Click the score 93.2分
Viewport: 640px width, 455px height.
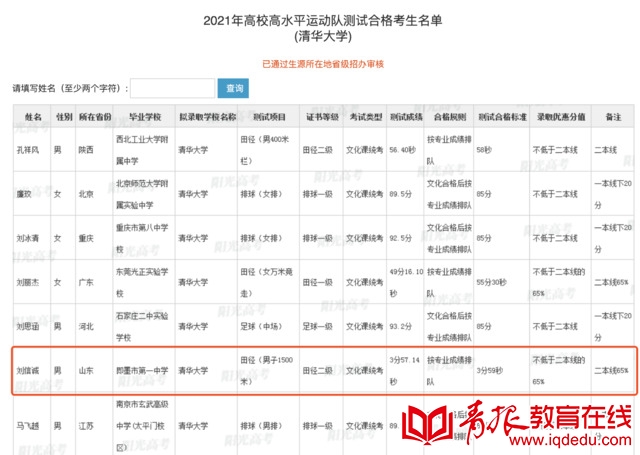[400, 326]
